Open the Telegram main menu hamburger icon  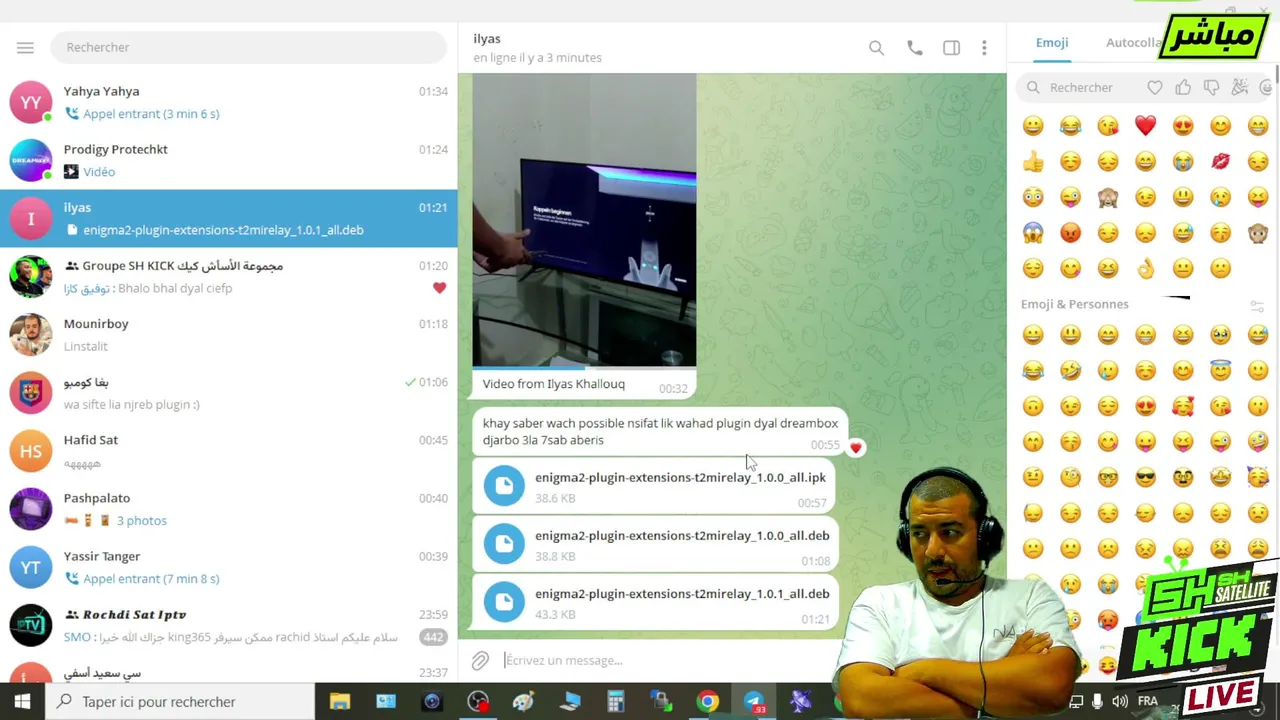point(25,47)
